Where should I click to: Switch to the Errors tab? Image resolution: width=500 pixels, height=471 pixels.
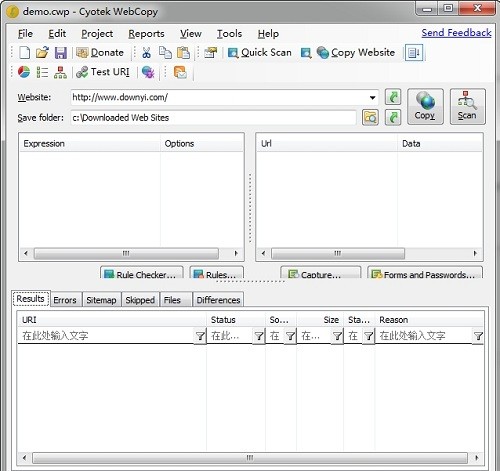coord(65,300)
